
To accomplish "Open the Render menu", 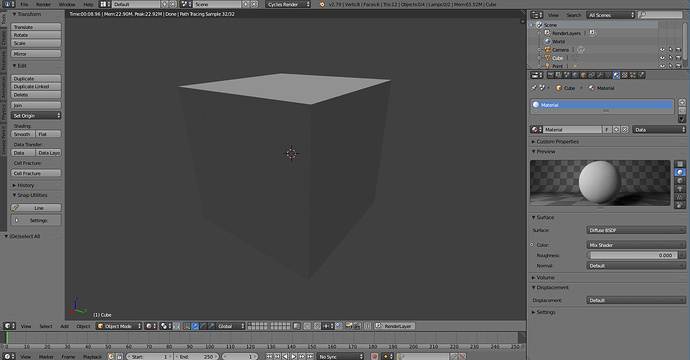I will point(43,4).
